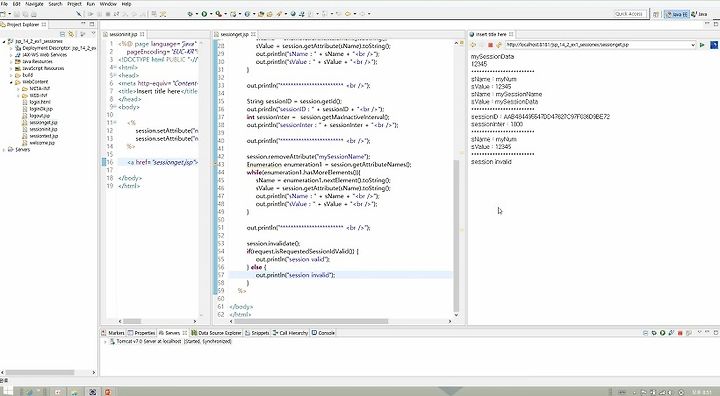Click the Debug bug icon in toolbar
The image size is (720, 396).
[190, 14]
